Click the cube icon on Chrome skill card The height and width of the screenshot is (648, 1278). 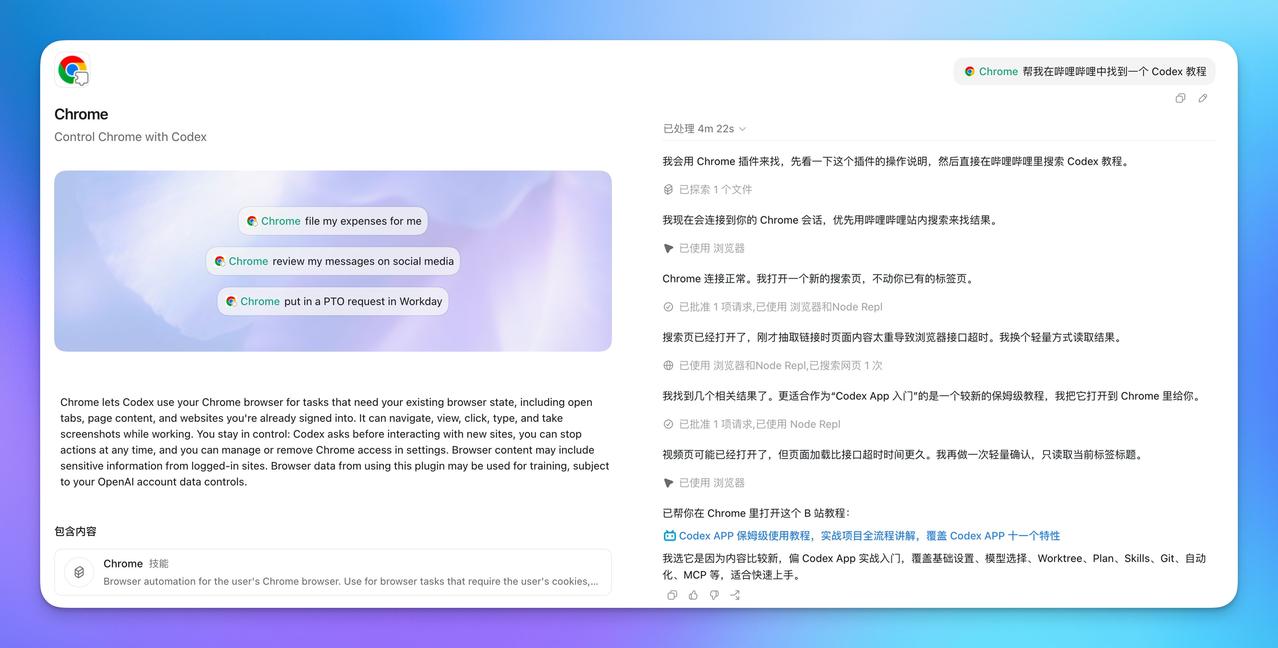(x=79, y=572)
